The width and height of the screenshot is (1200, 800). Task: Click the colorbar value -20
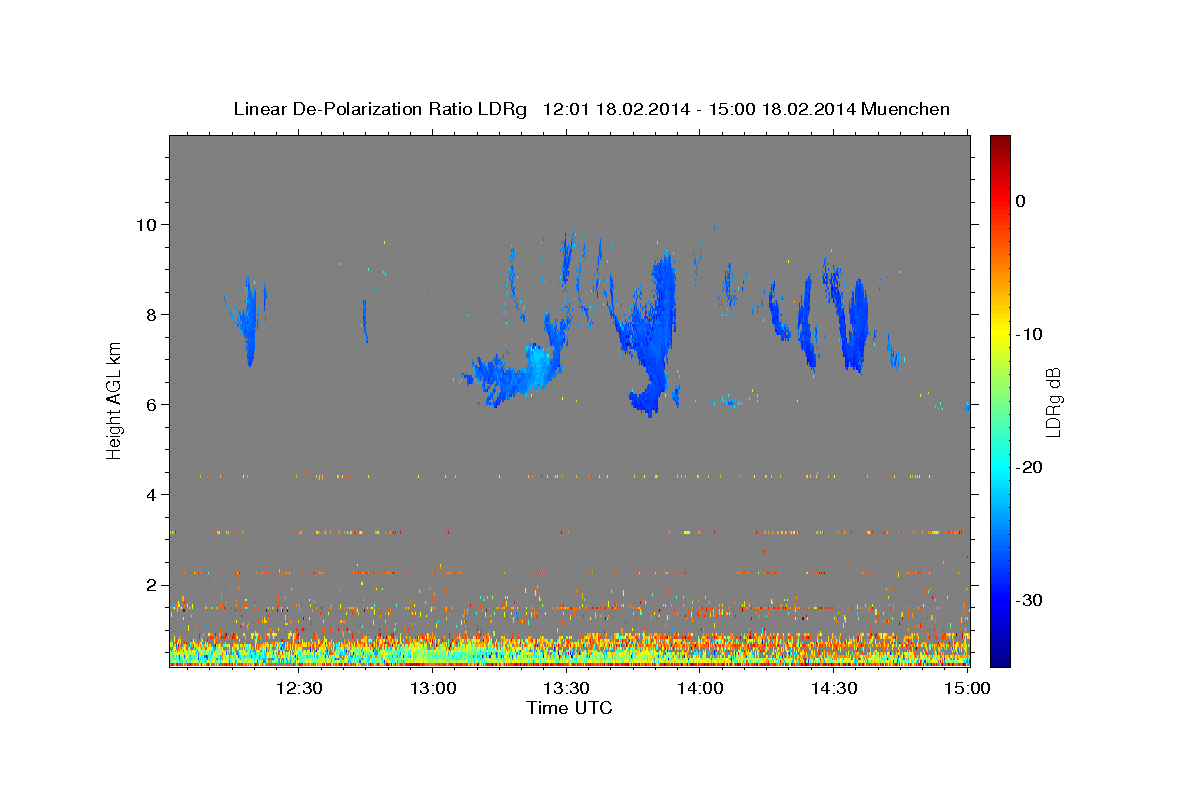click(1029, 467)
